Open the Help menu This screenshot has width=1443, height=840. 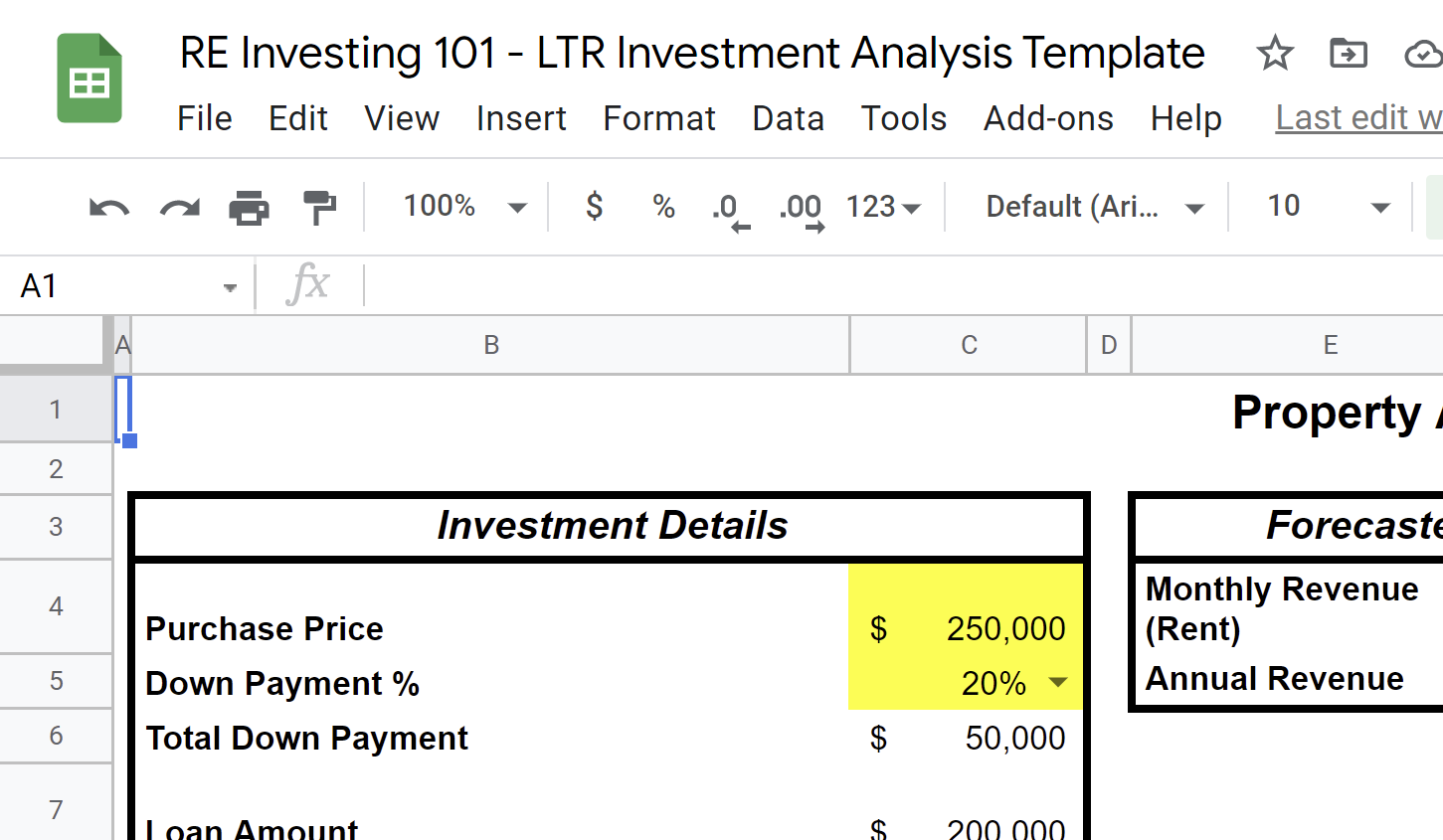click(1185, 118)
